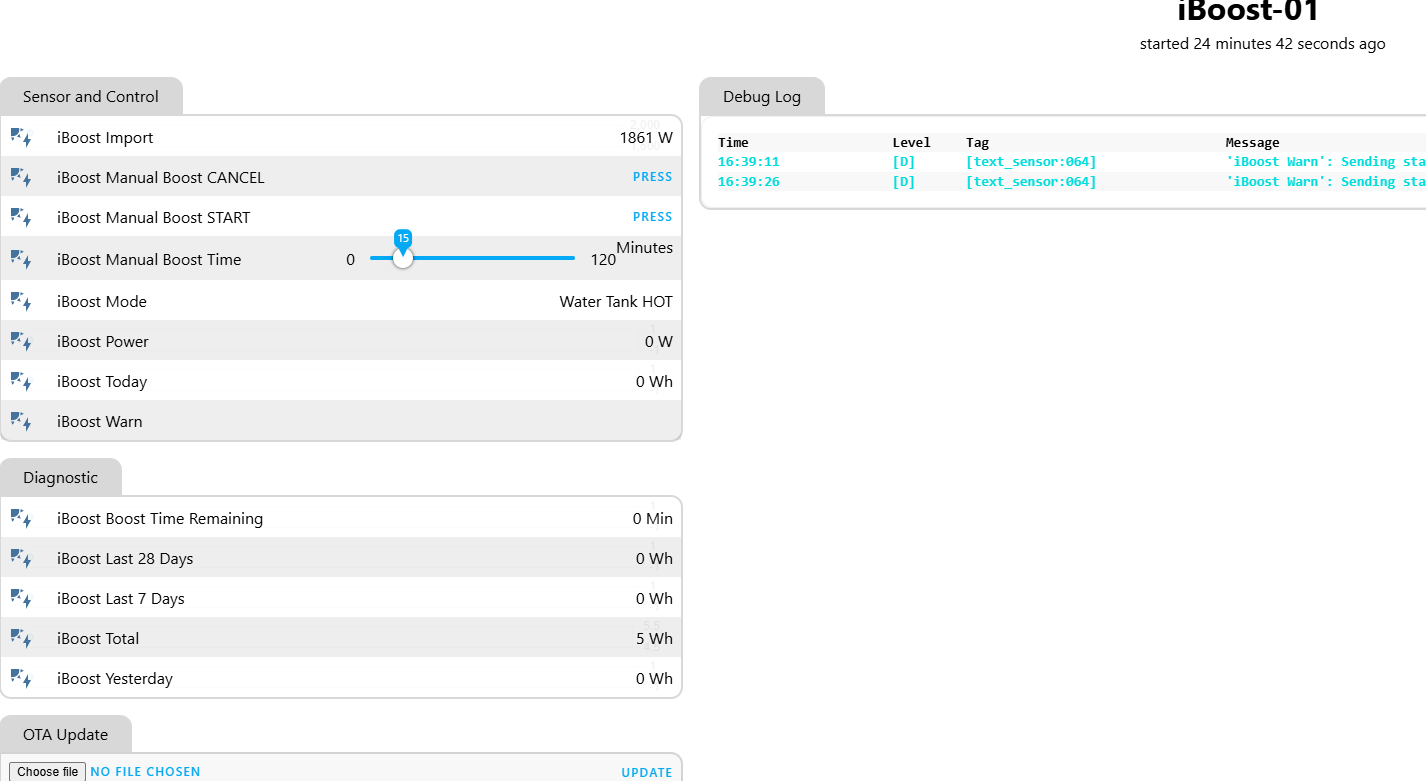
Task: Click the iBoost Last 28 Days value
Action: tap(654, 559)
